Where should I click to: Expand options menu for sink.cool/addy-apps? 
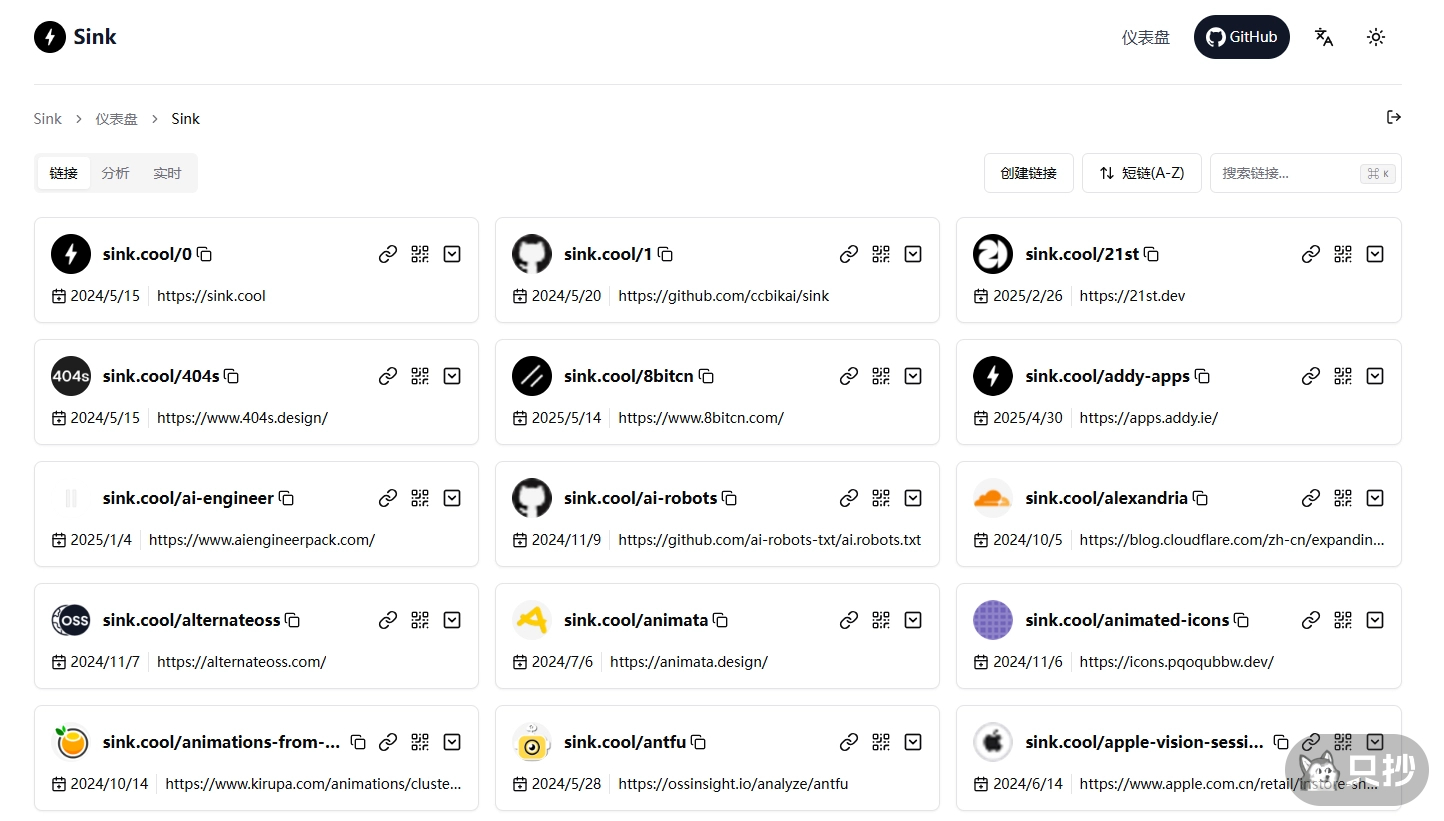(1375, 377)
